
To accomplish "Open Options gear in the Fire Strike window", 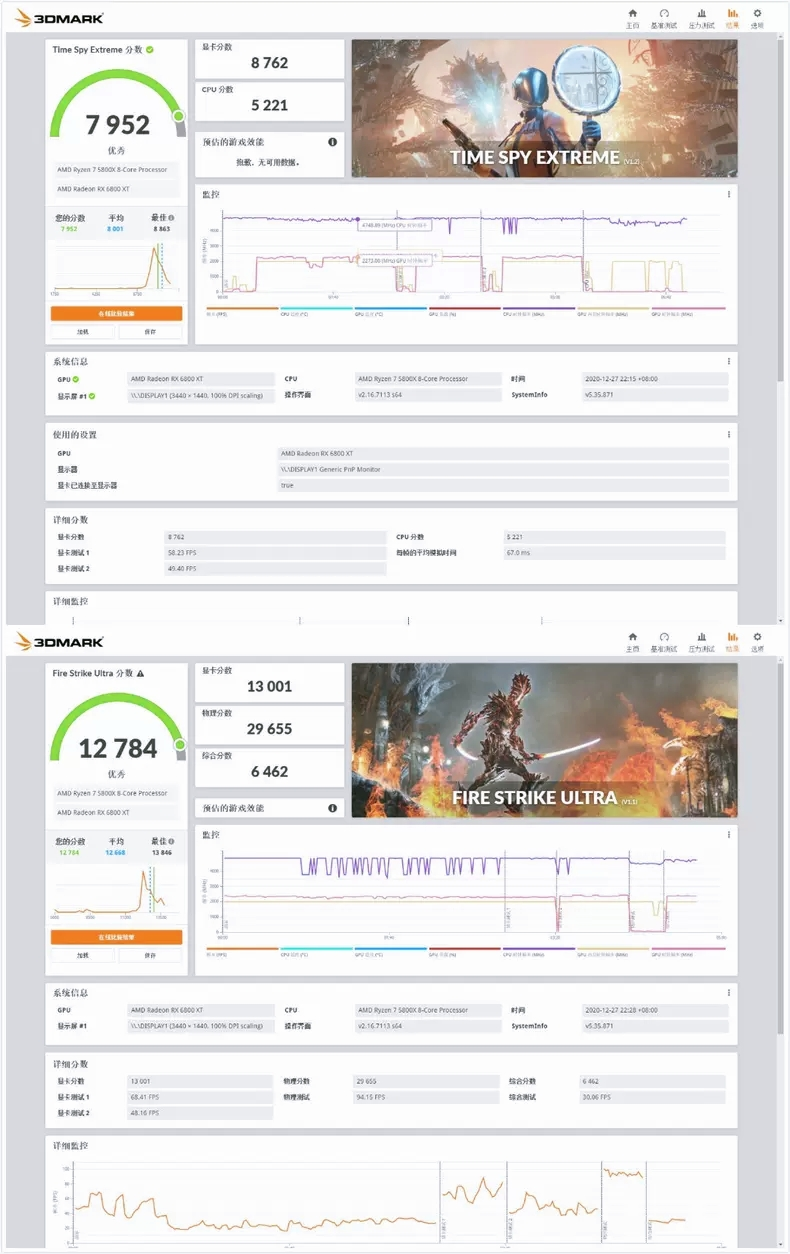I will click(x=757, y=641).
